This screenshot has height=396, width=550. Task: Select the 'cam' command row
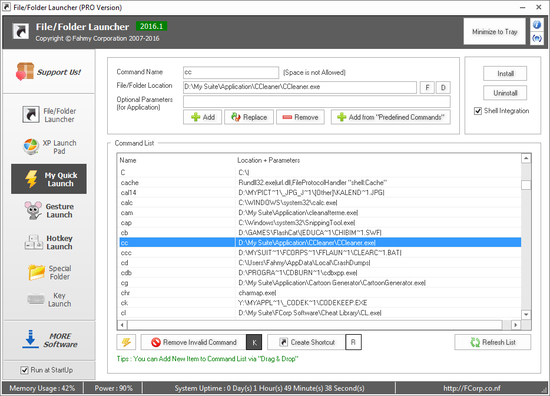[320, 213]
